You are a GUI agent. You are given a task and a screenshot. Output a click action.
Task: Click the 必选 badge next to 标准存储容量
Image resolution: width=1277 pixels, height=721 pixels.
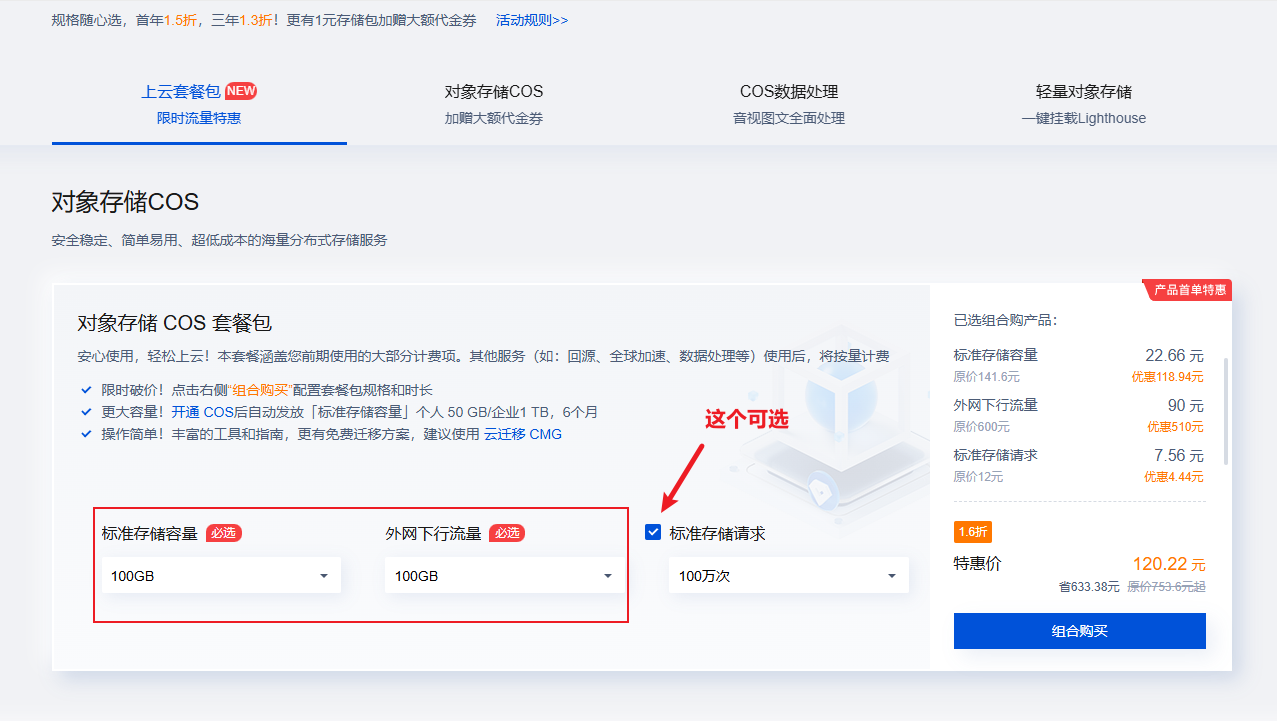pyautogui.click(x=224, y=533)
